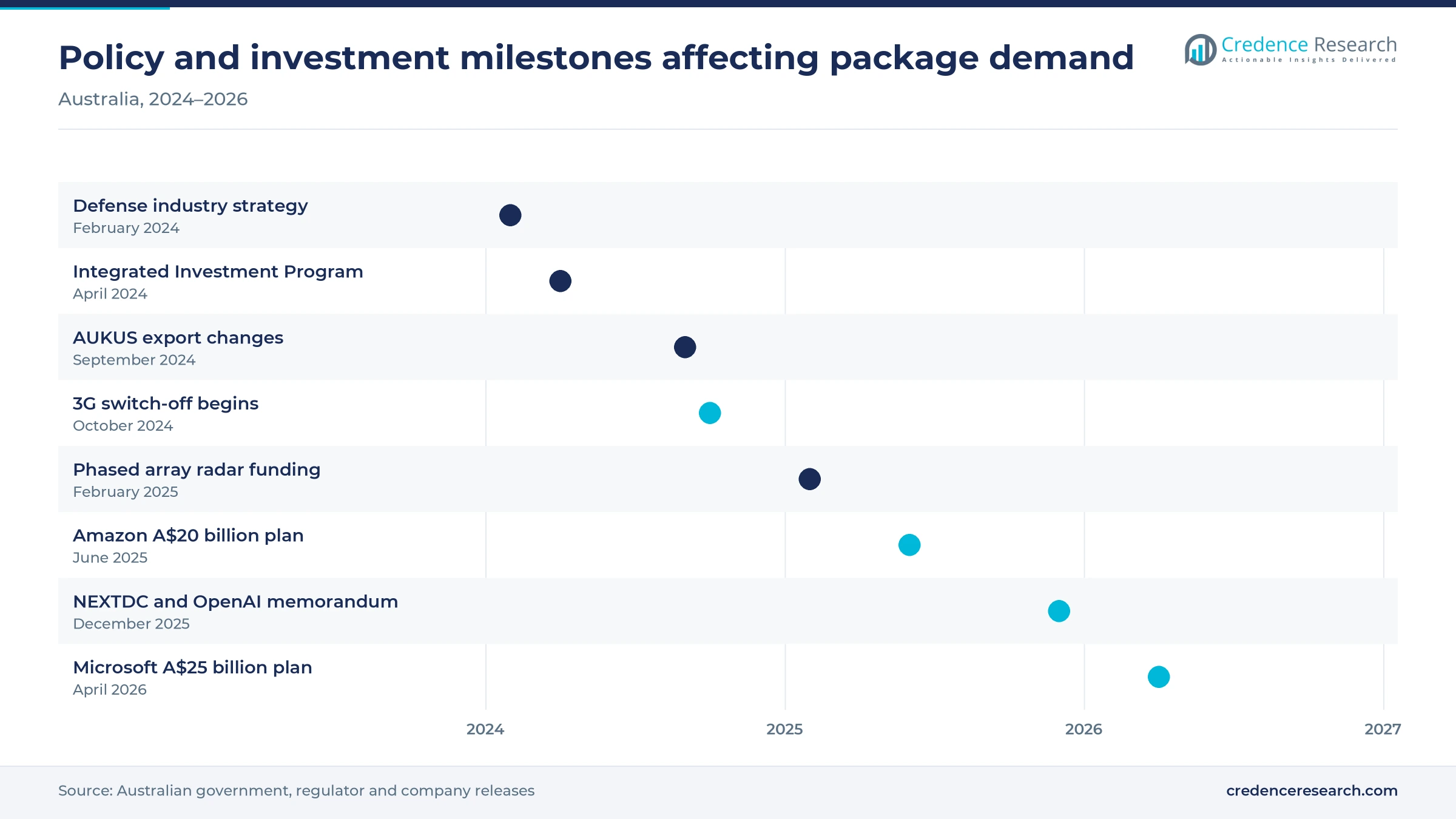Screen dimensions: 1456x819
Task: Click the 'Phased array radar funding' label
Action: tap(197, 470)
